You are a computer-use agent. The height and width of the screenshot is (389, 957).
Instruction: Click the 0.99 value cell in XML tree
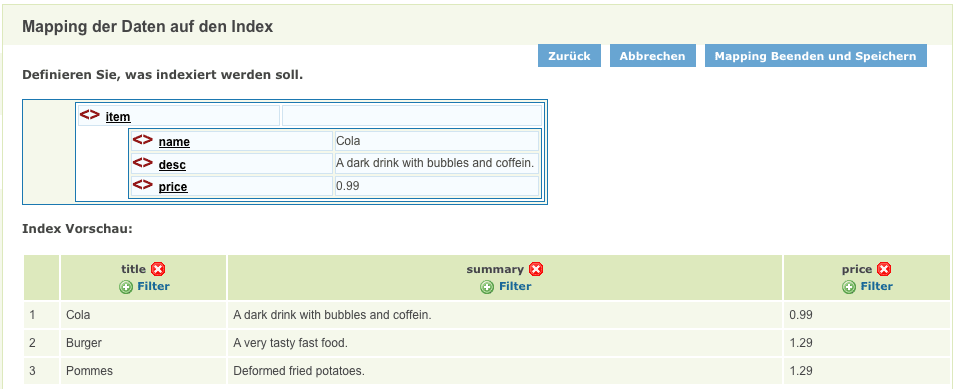tap(437, 186)
